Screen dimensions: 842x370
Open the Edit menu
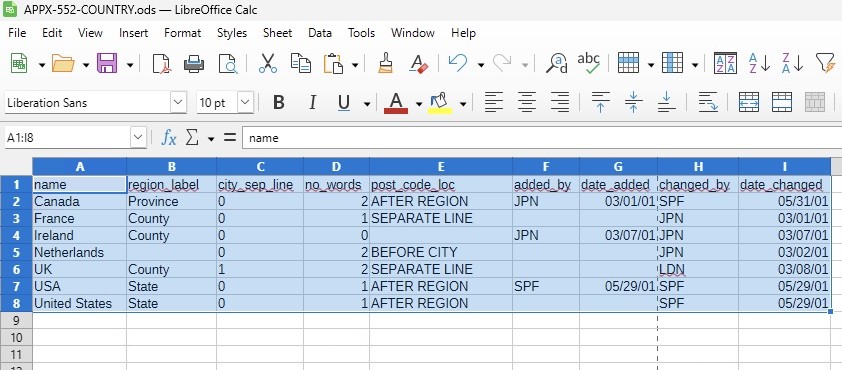tap(52, 33)
